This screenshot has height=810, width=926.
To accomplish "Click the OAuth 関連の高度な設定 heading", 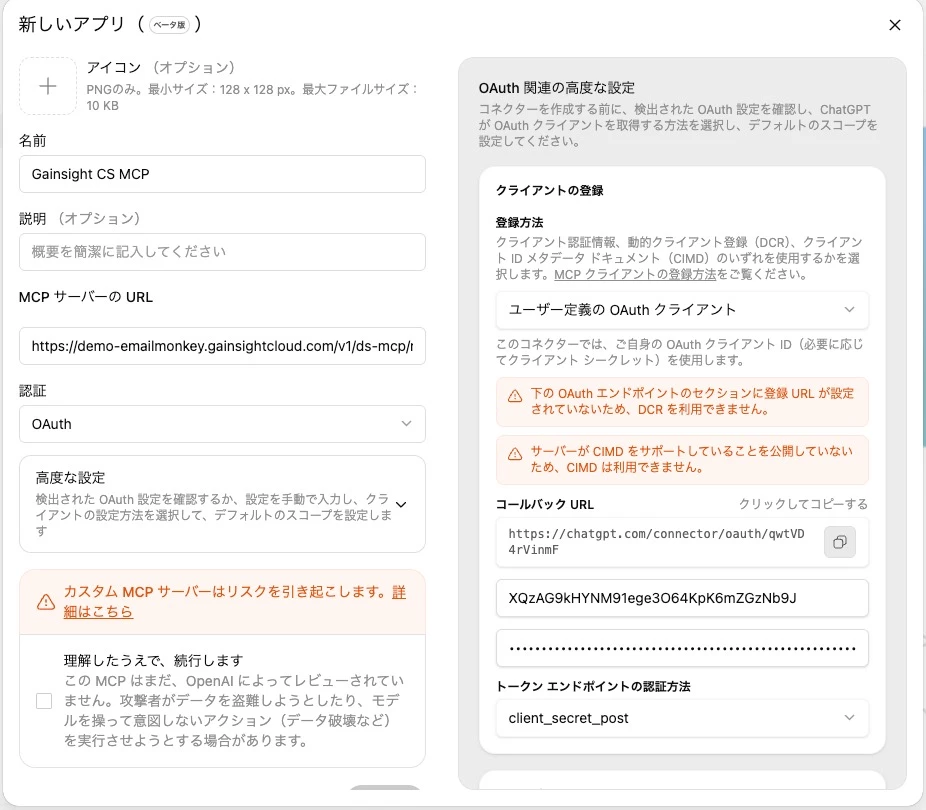I will [557, 88].
